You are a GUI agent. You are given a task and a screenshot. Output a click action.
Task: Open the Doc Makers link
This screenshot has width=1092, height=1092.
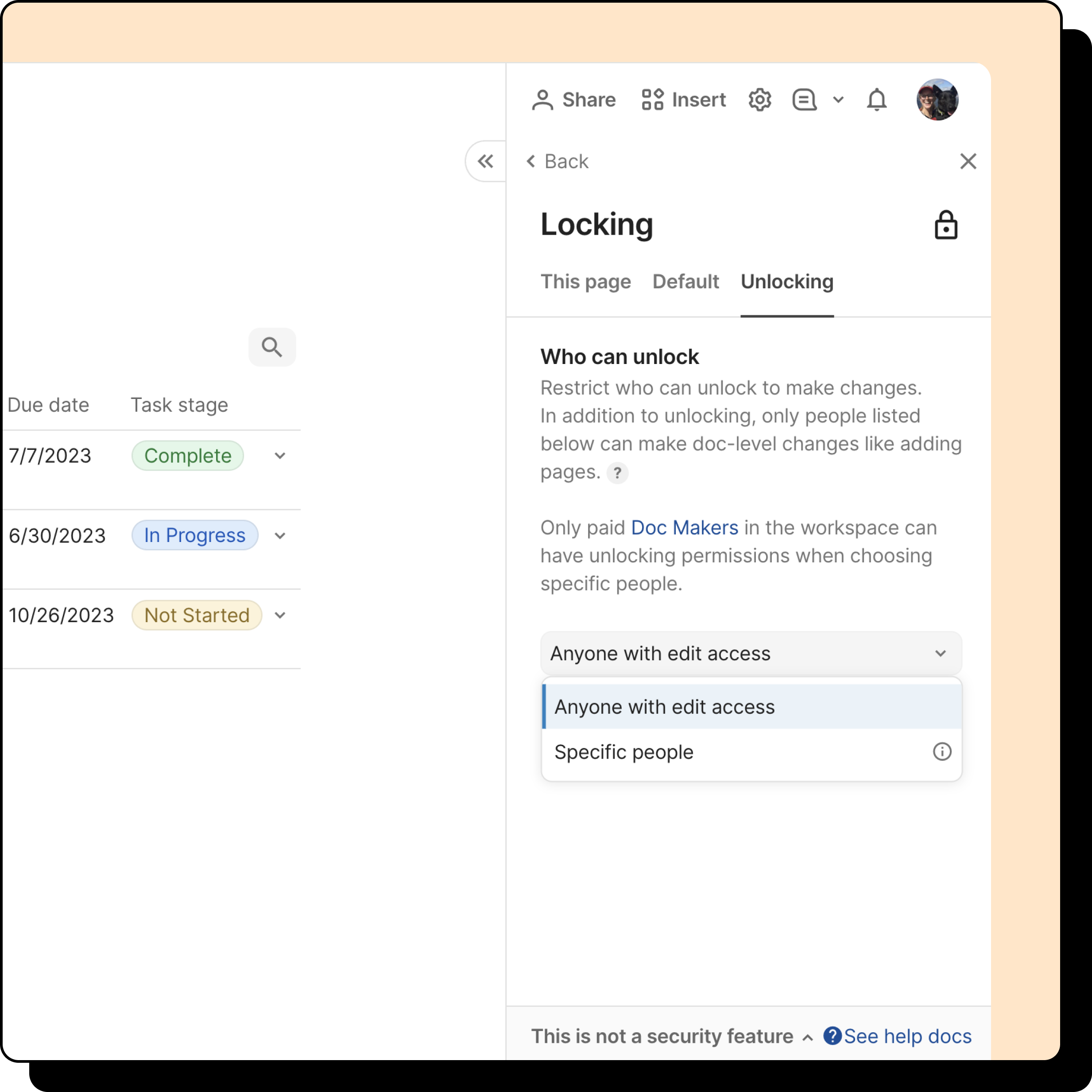(x=685, y=527)
